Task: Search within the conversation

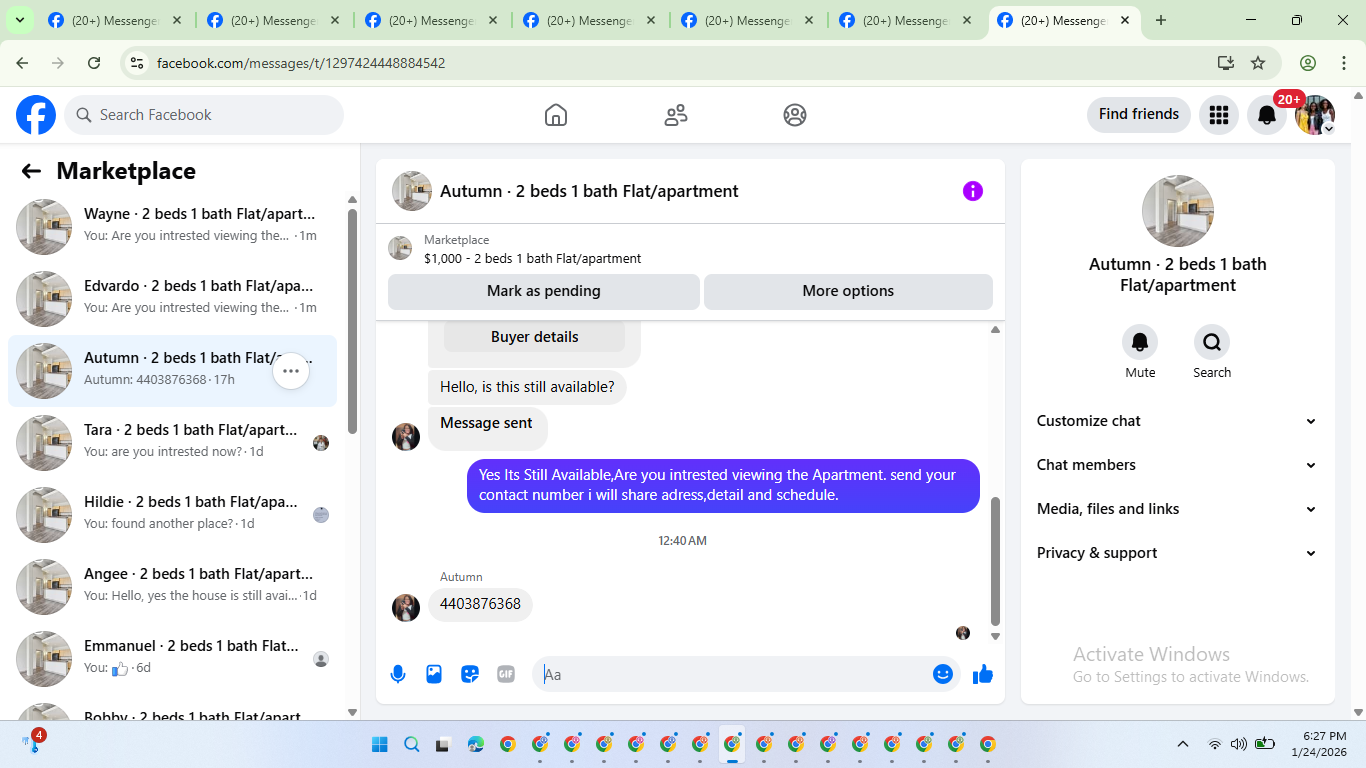Action: pos(1212,343)
